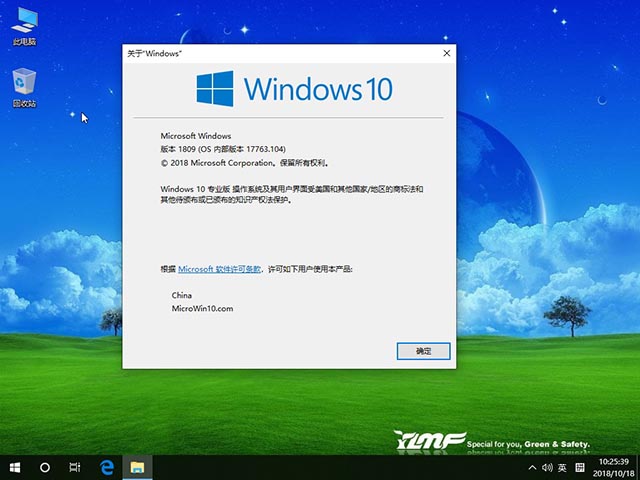Viewport: 640px width, 480px height.
Task: Click the 关于"Windows" title bar text
Action: (154, 53)
